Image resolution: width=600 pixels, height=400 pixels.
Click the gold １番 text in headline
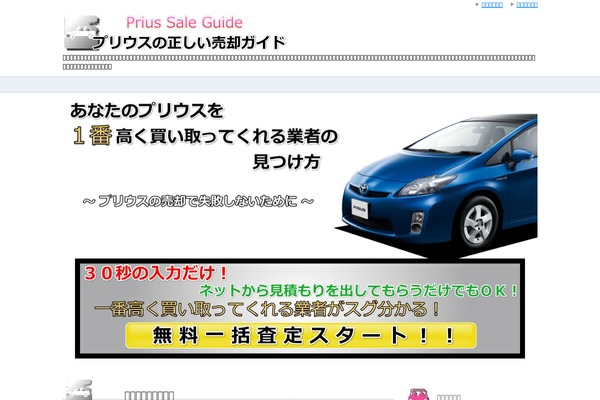(92, 135)
